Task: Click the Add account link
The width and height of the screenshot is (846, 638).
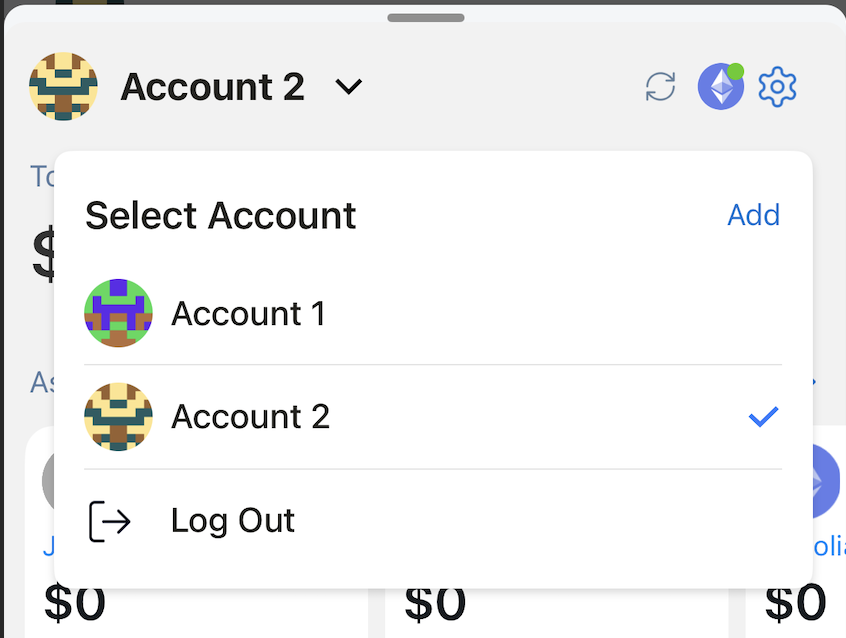Action: (x=753, y=215)
